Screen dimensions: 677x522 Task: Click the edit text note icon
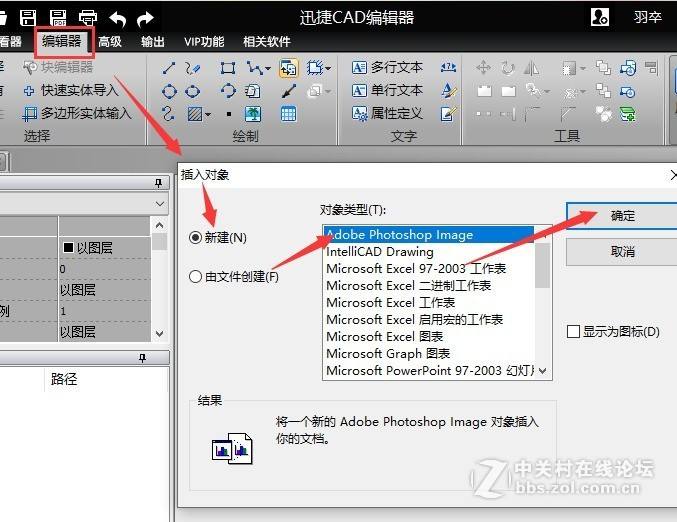click(448, 114)
